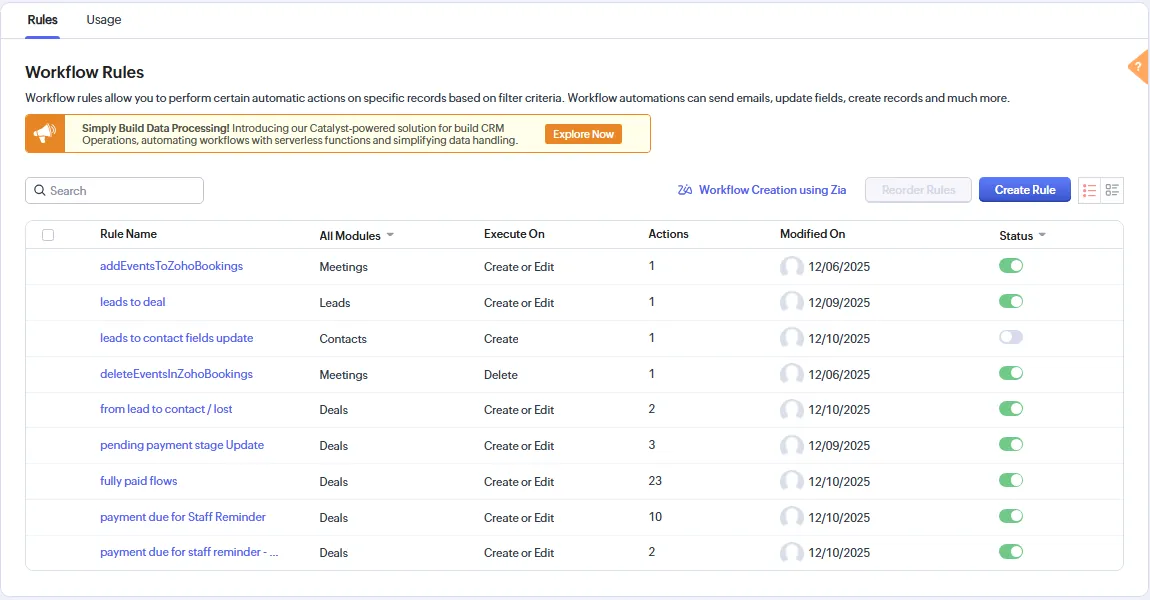The image size is (1150, 600).
Task: Open the Status filter dropdown
Action: [1022, 235]
